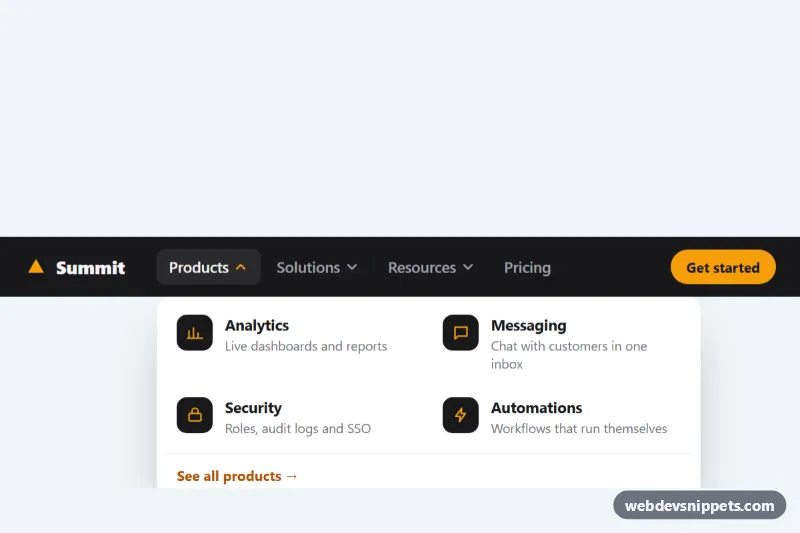Click the Messaging chat bubble icon
This screenshot has height=533, width=800.
[461, 333]
